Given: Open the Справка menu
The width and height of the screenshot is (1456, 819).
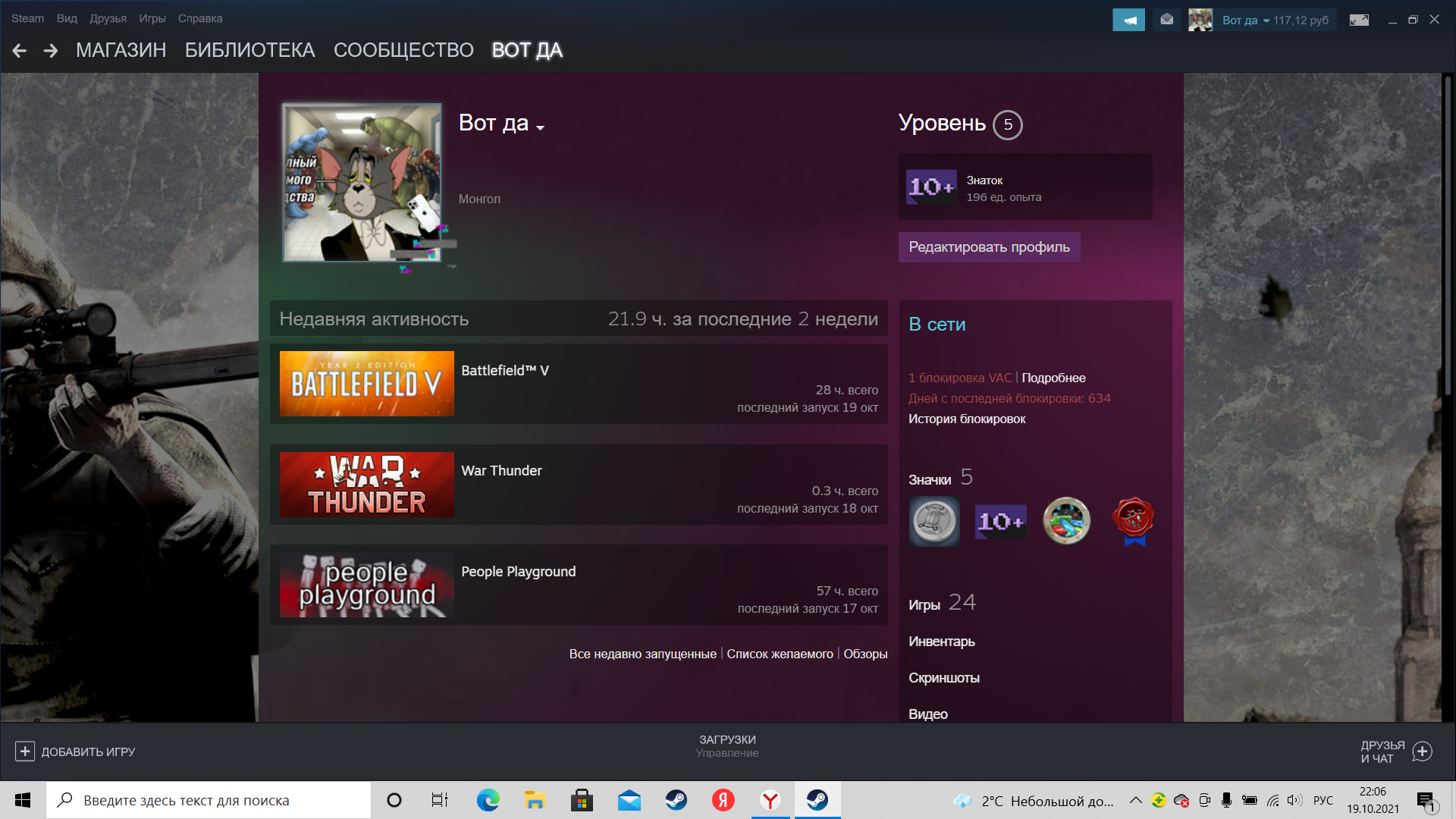Looking at the screenshot, I should click(x=200, y=18).
